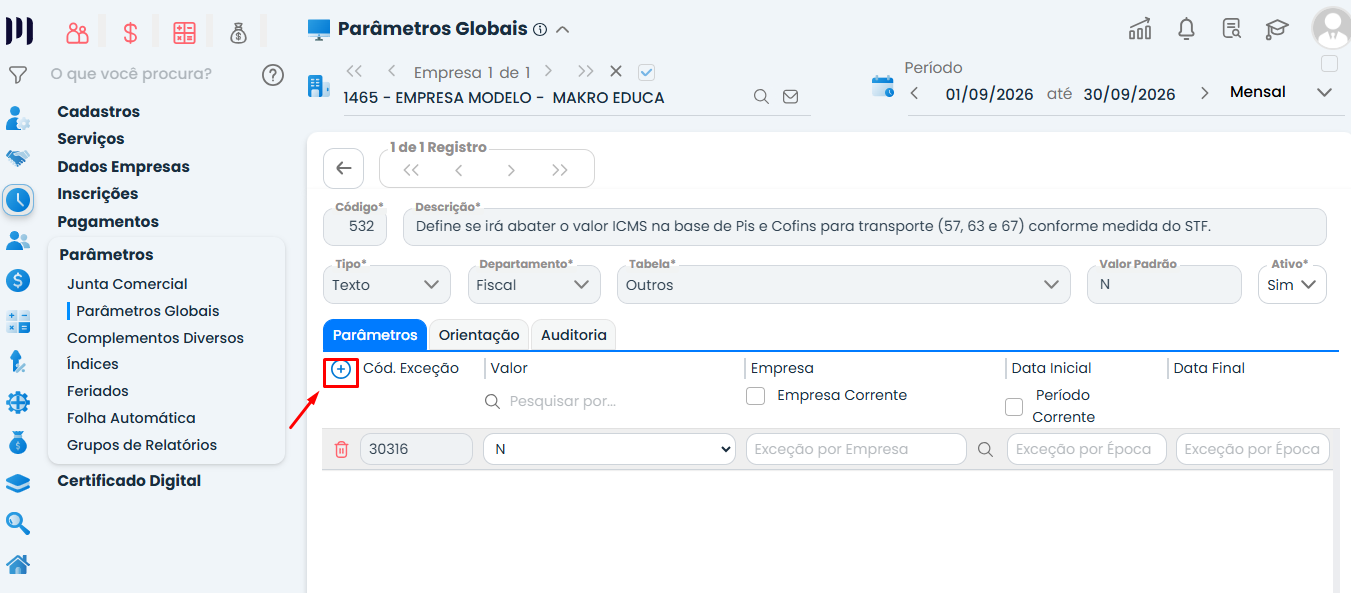This screenshot has width=1351, height=593.
Task: Open the money bag module icon in top toolbar
Action: (x=238, y=33)
